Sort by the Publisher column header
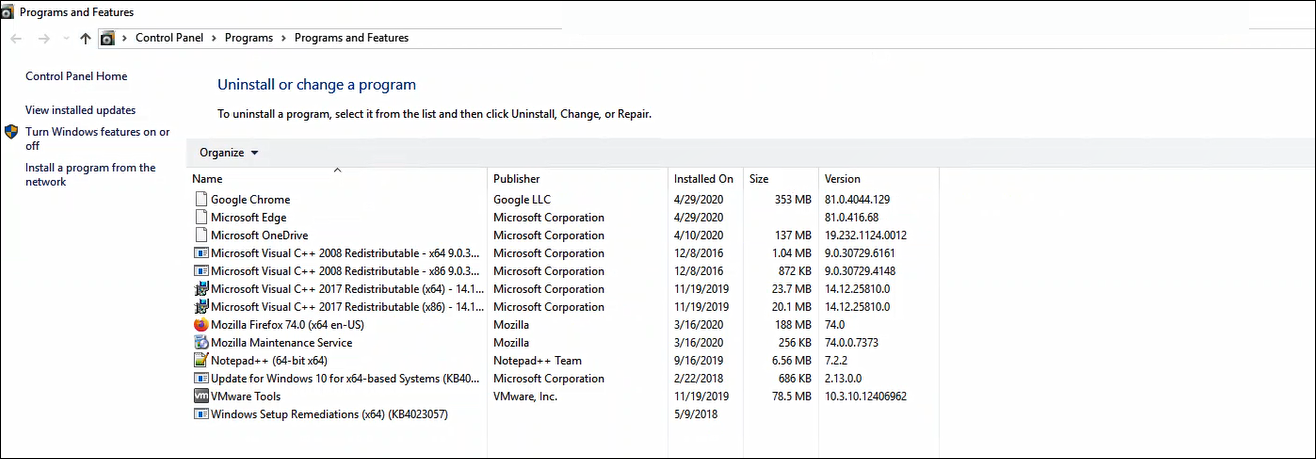Viewport: 1316px width, 459px height. 578,179
